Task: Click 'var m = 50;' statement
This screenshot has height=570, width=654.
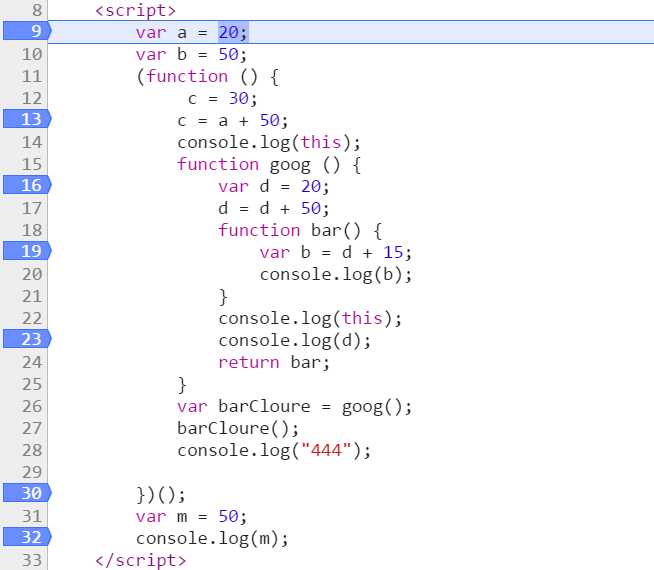Action: tap(191, 517)
